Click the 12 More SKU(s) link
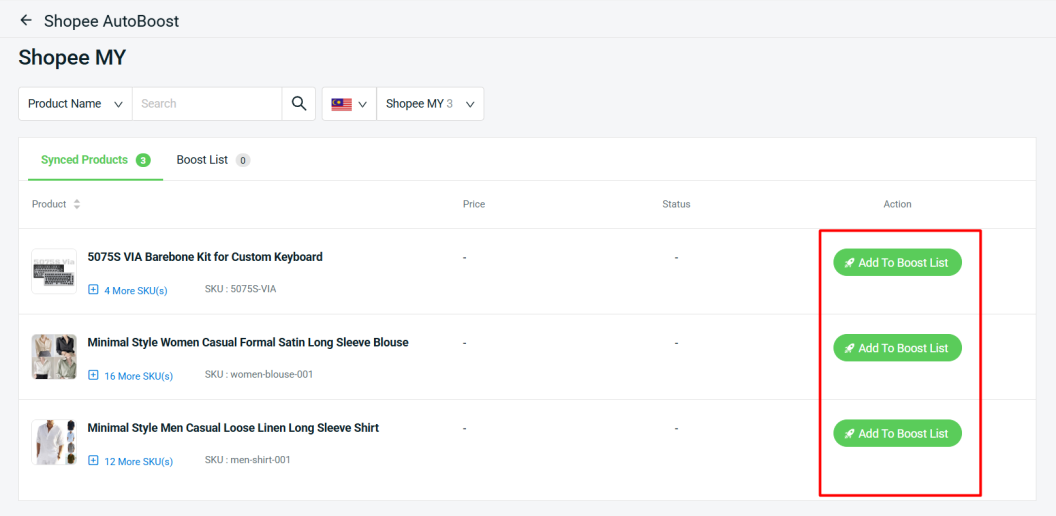This screenshot has height=516, width=1056. click(138, 461)
